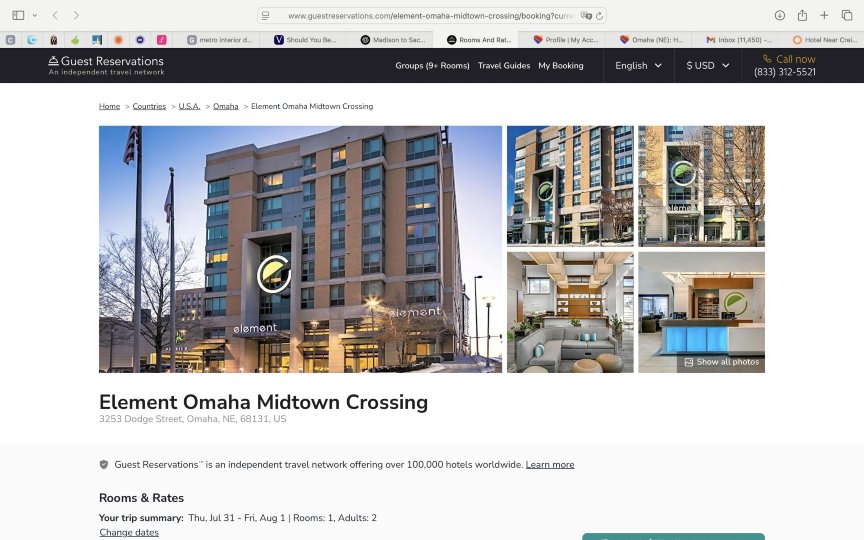
Task: Click the Share icon in Safari toolbar
Action: [802, 15]
